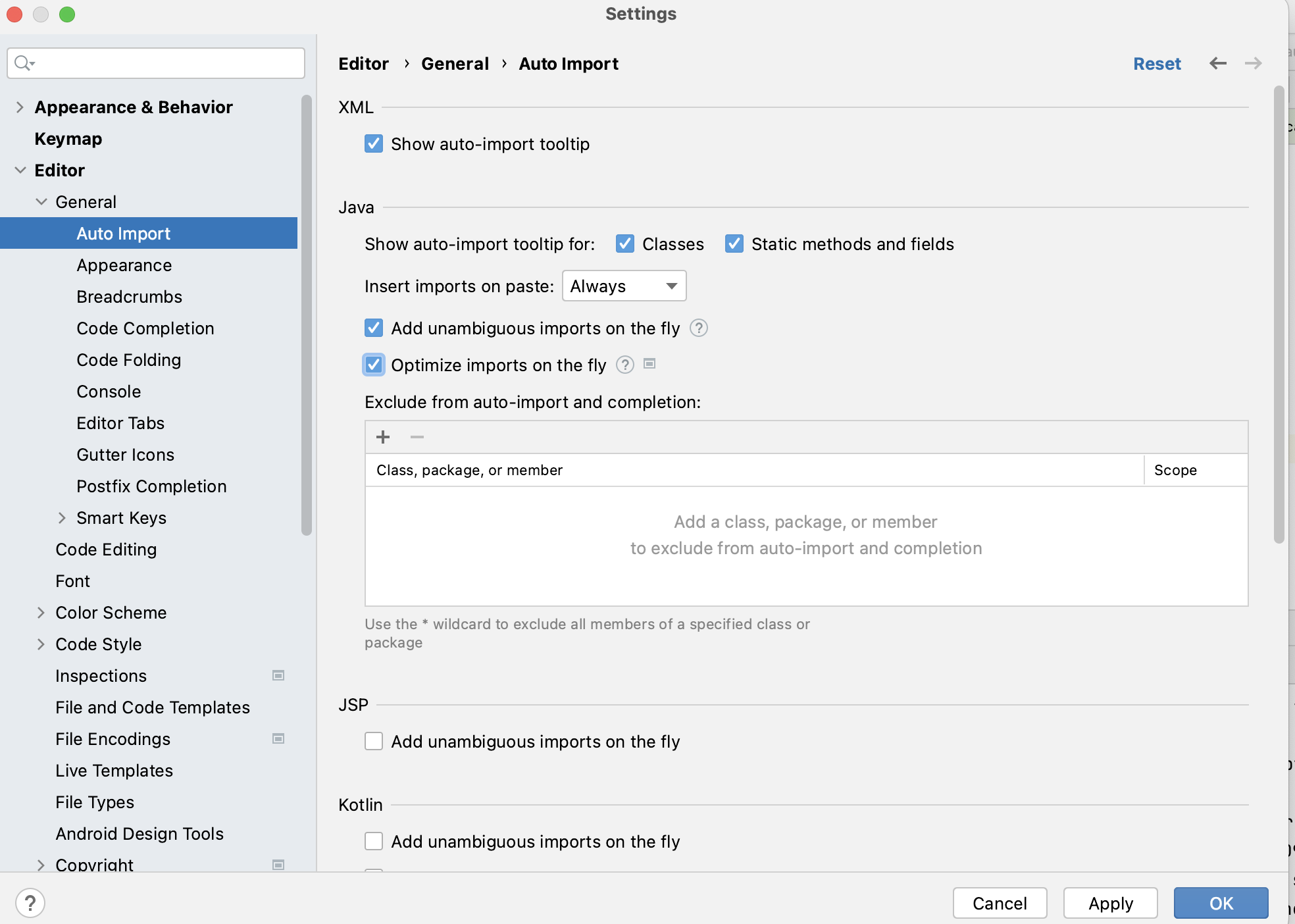Disable XML Show auto-import tooltip checkbox
This screenshot has height=924, width=1295.
(374, 144)
